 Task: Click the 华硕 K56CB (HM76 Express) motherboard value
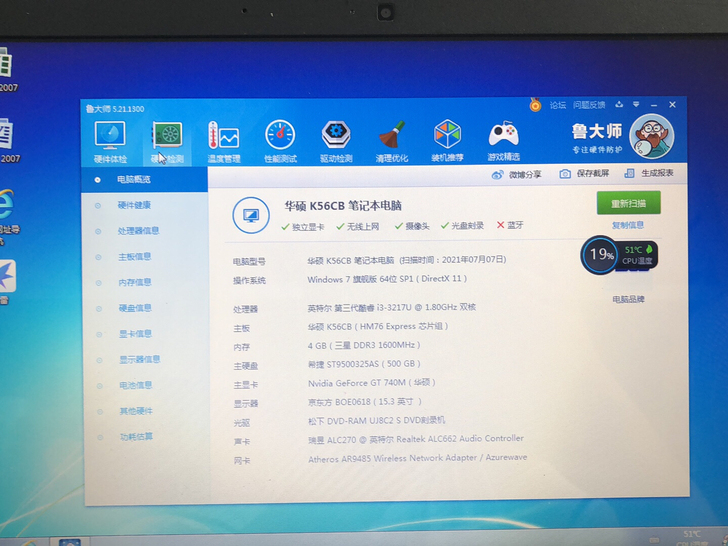click(x=378, y=326)
